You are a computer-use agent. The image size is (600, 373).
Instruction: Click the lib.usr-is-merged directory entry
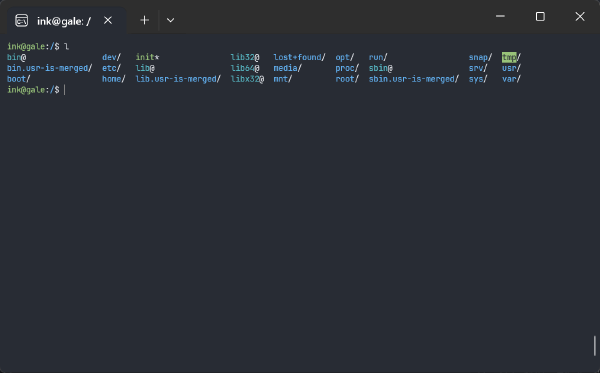178,79
